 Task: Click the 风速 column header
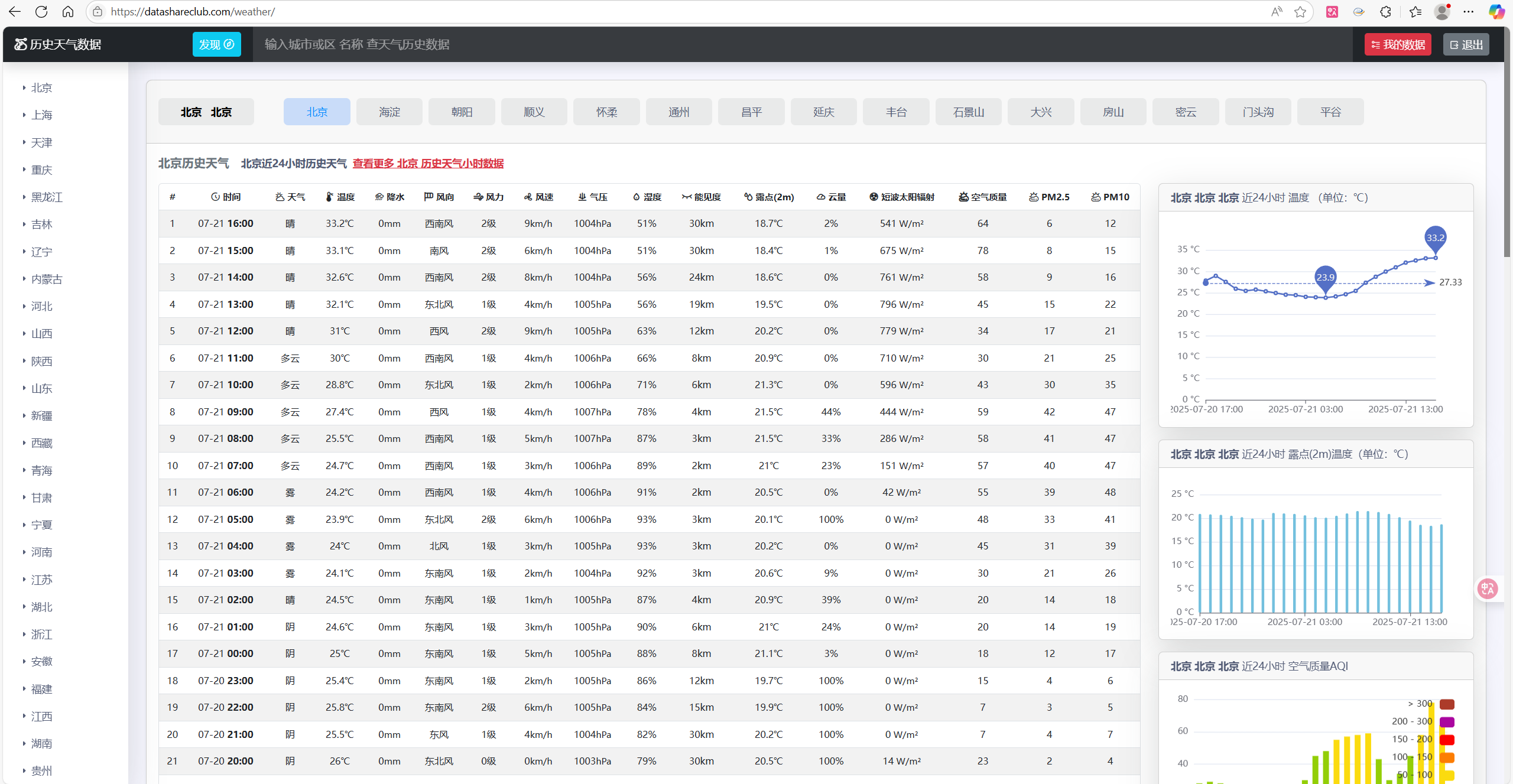pyautogui.click(x=538, y=197)
